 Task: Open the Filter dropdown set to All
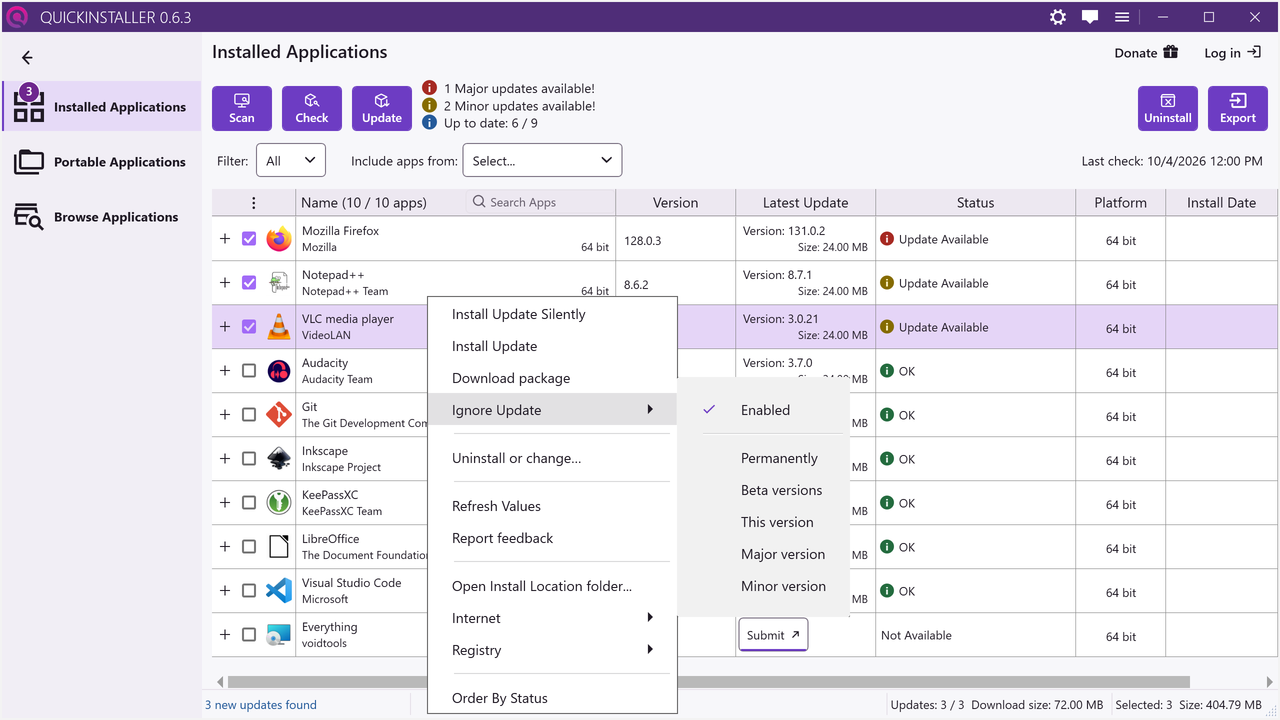click(x=291, y=160)
